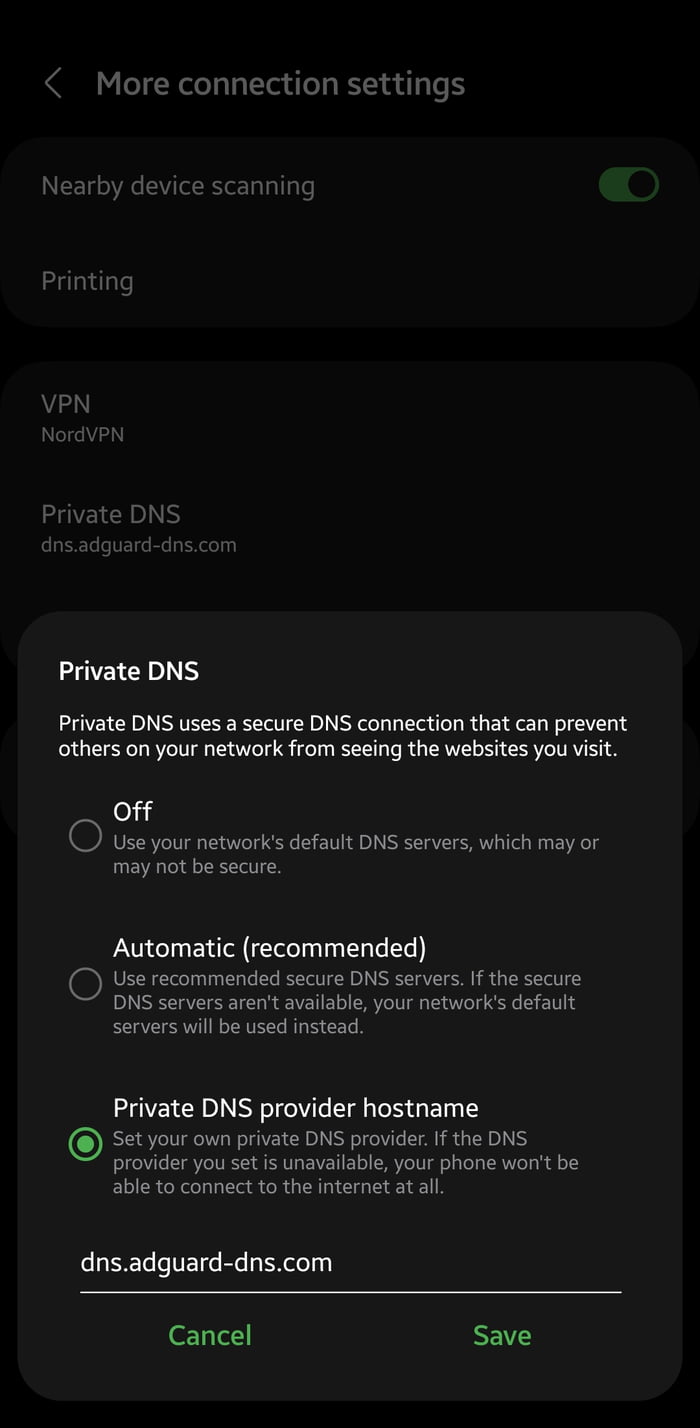The image size is (700, 1428).
Task: Open the Printing settings
Action: 87,281
